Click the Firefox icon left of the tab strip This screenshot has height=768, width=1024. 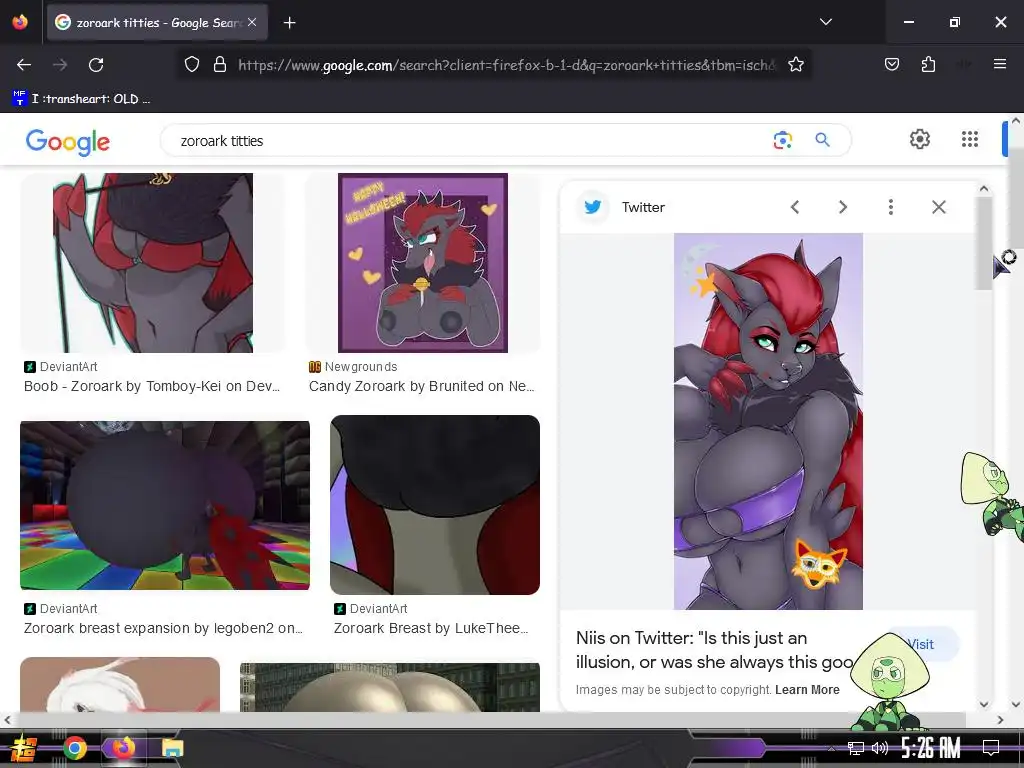20,22
